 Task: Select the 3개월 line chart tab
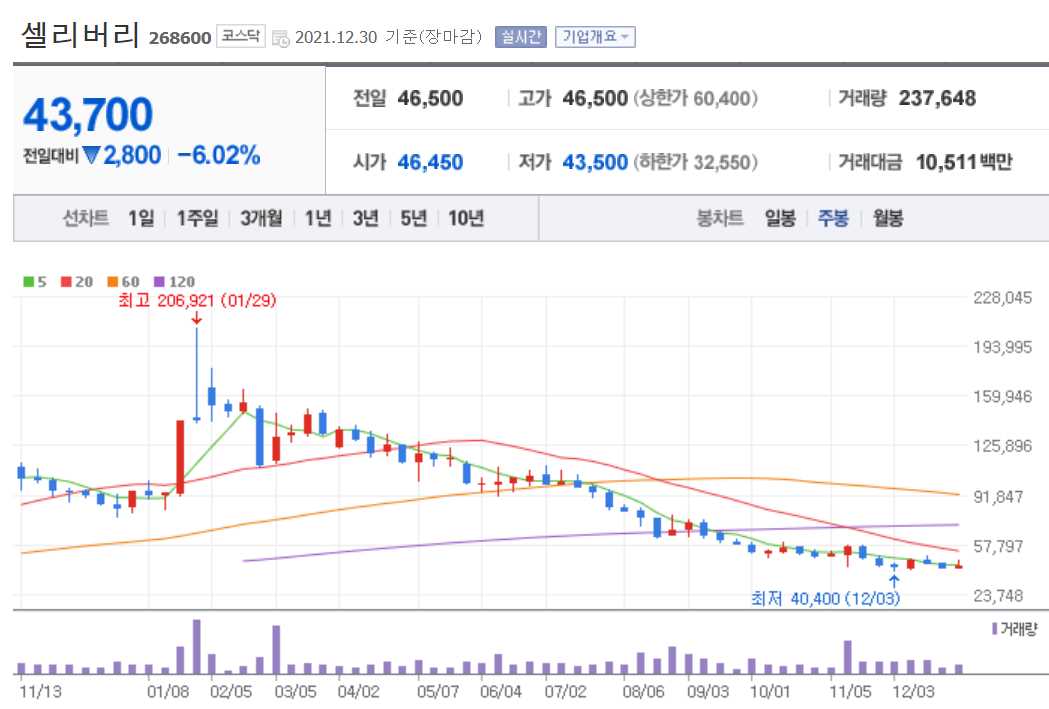pyautogui.click(x=261, y=218)
